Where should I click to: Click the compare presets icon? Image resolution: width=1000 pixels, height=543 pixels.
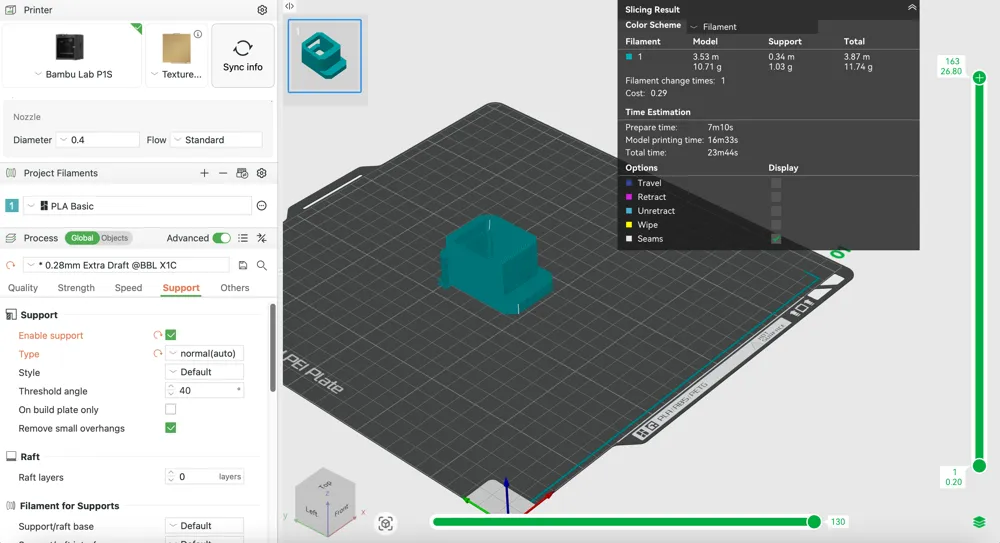[x=261, y=238]
